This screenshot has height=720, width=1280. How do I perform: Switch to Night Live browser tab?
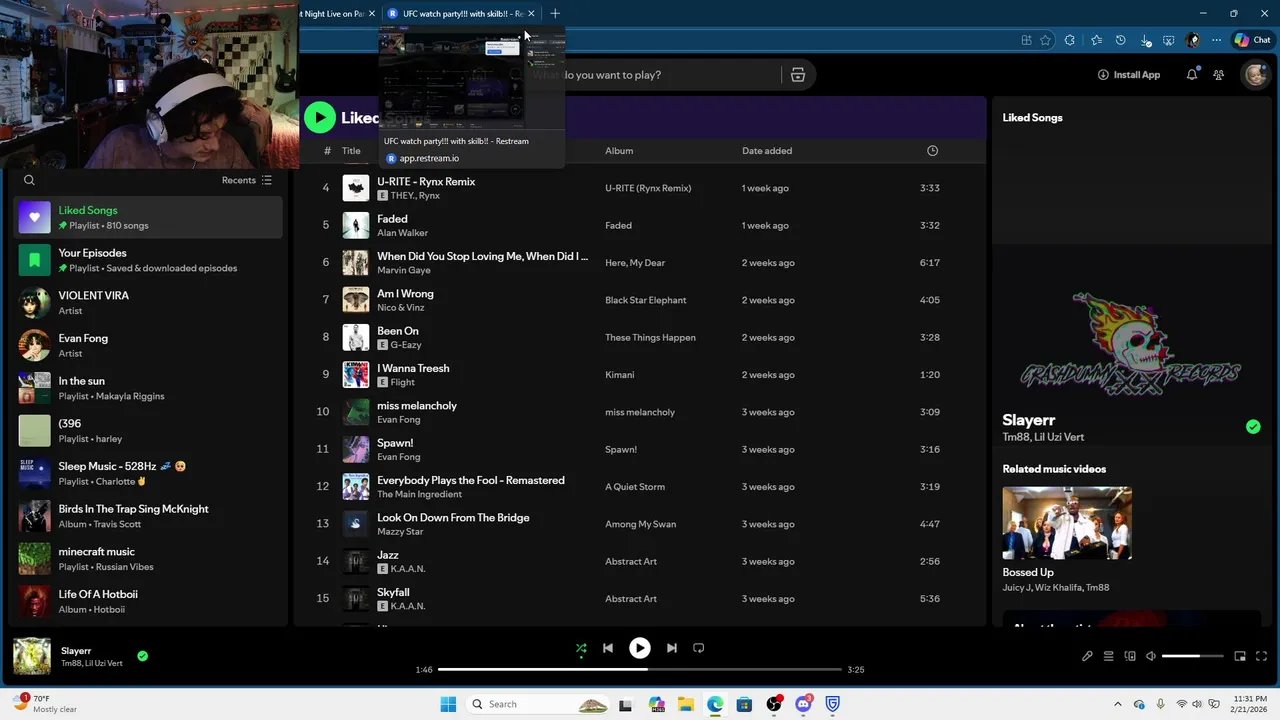coord(339,13)
